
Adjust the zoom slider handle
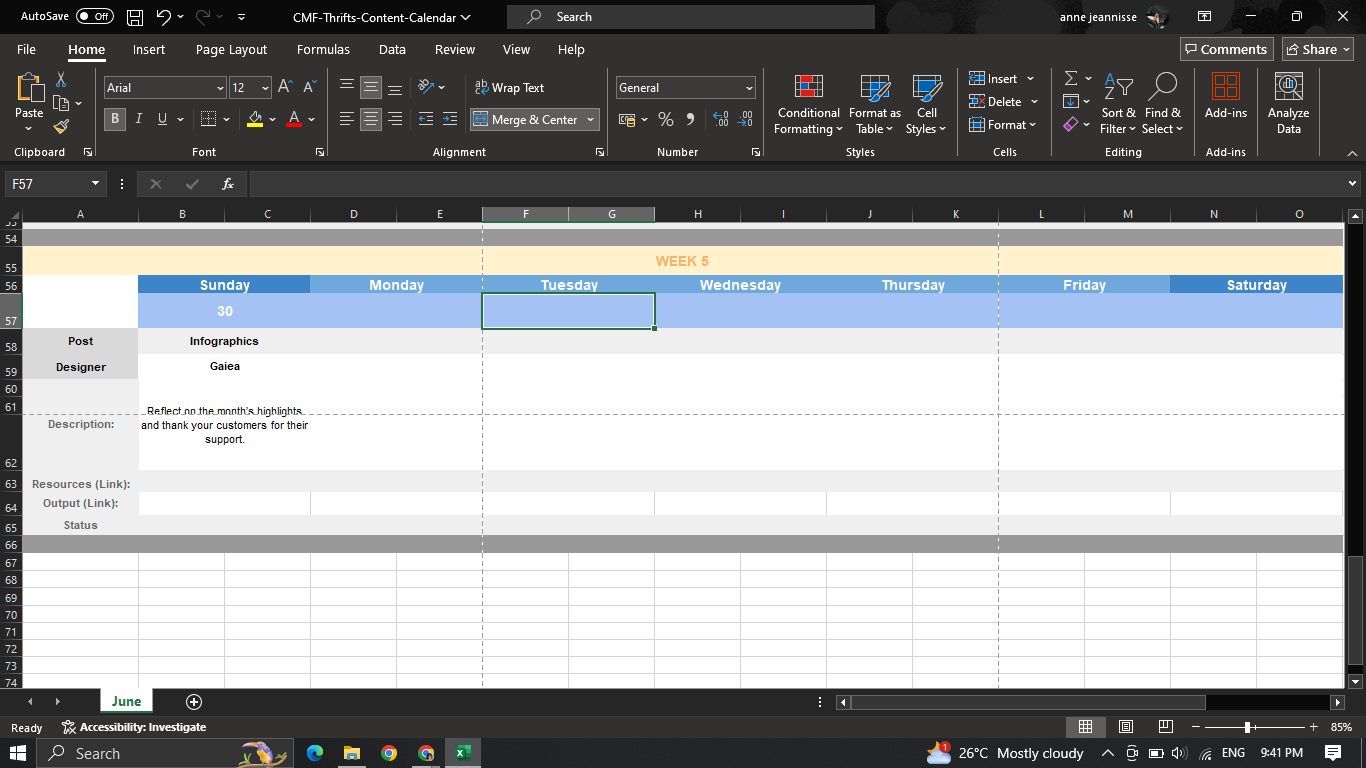click(x=1247, y=727)
